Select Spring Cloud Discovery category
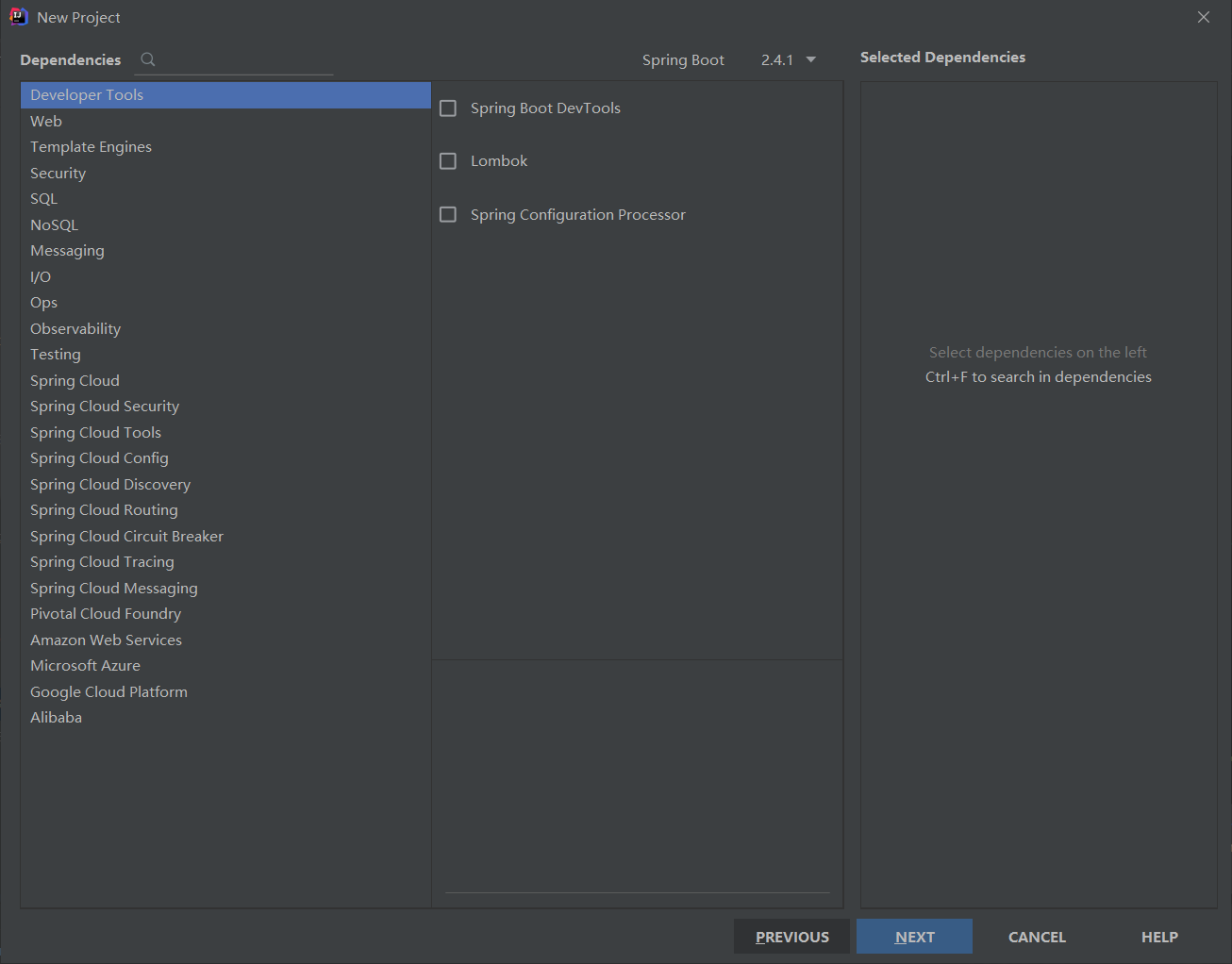 click(225, 485)
